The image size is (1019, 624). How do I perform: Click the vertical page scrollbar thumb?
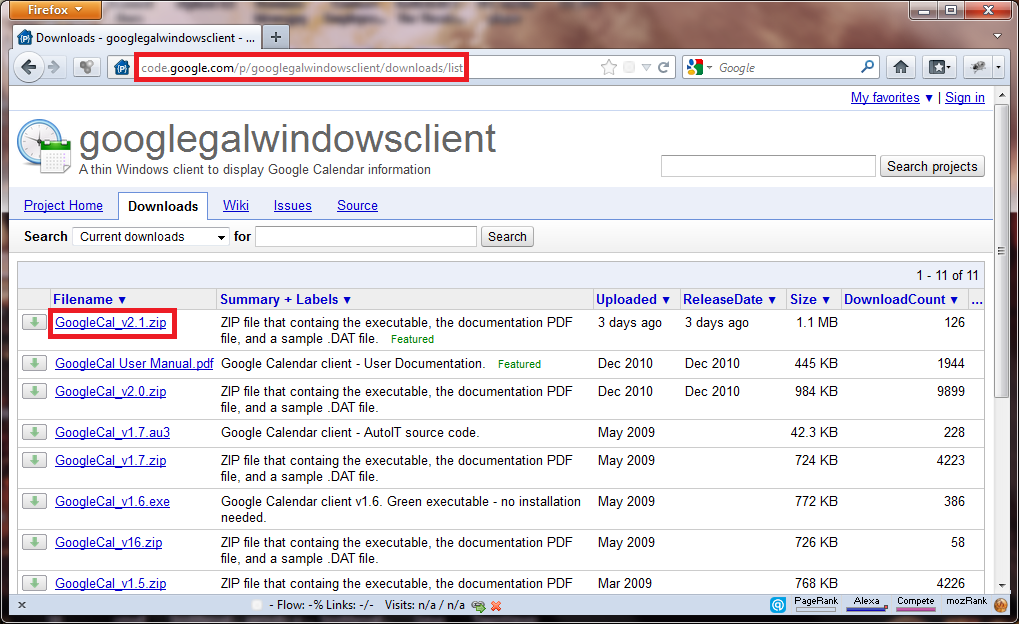(x=1001, y=252)
